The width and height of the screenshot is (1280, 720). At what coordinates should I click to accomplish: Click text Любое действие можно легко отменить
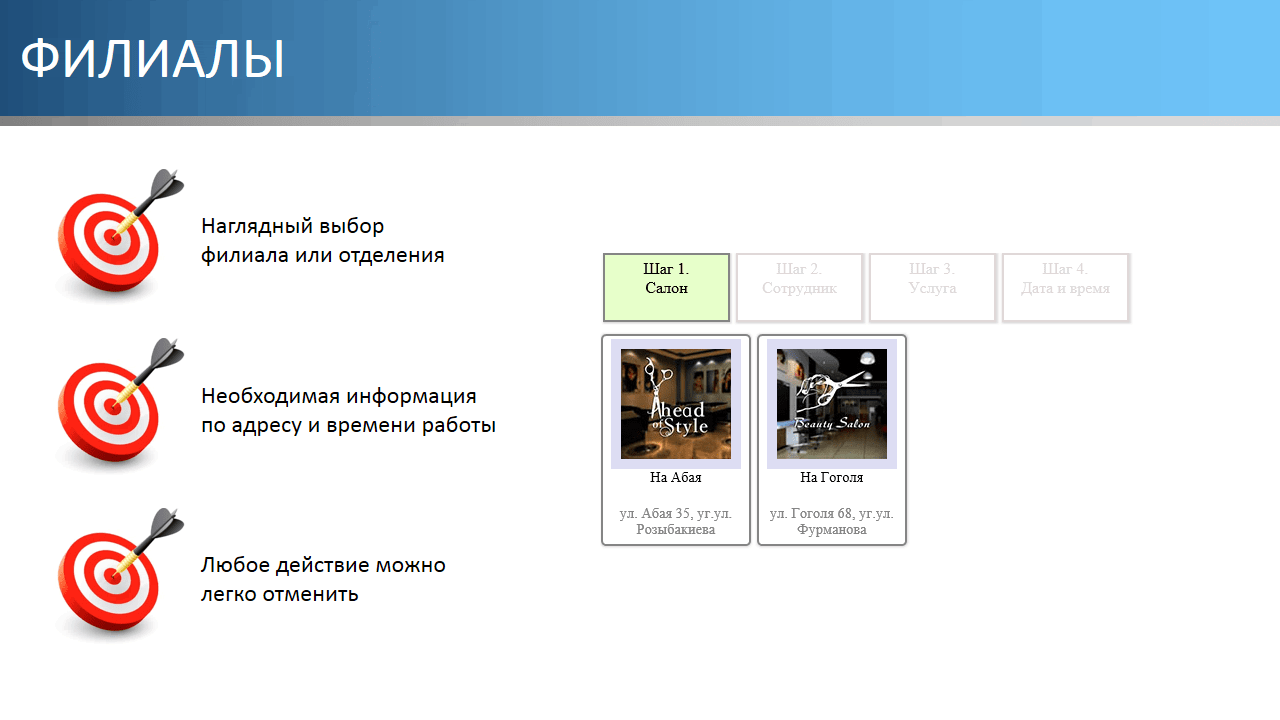click(323, 580)
